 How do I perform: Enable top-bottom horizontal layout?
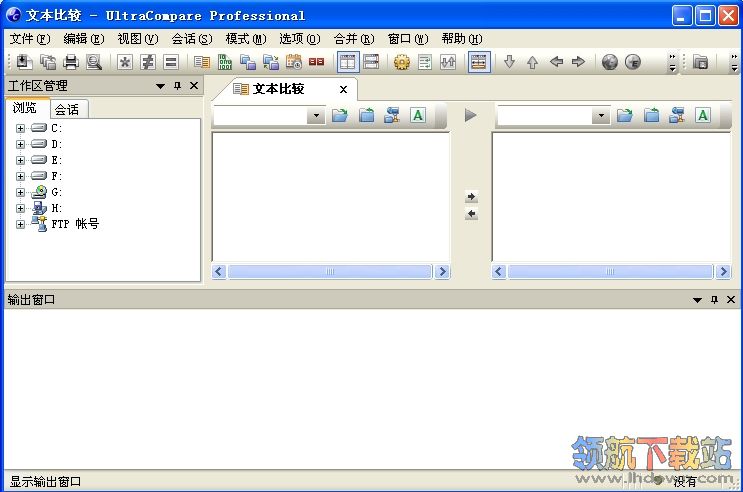pos(371,62)
